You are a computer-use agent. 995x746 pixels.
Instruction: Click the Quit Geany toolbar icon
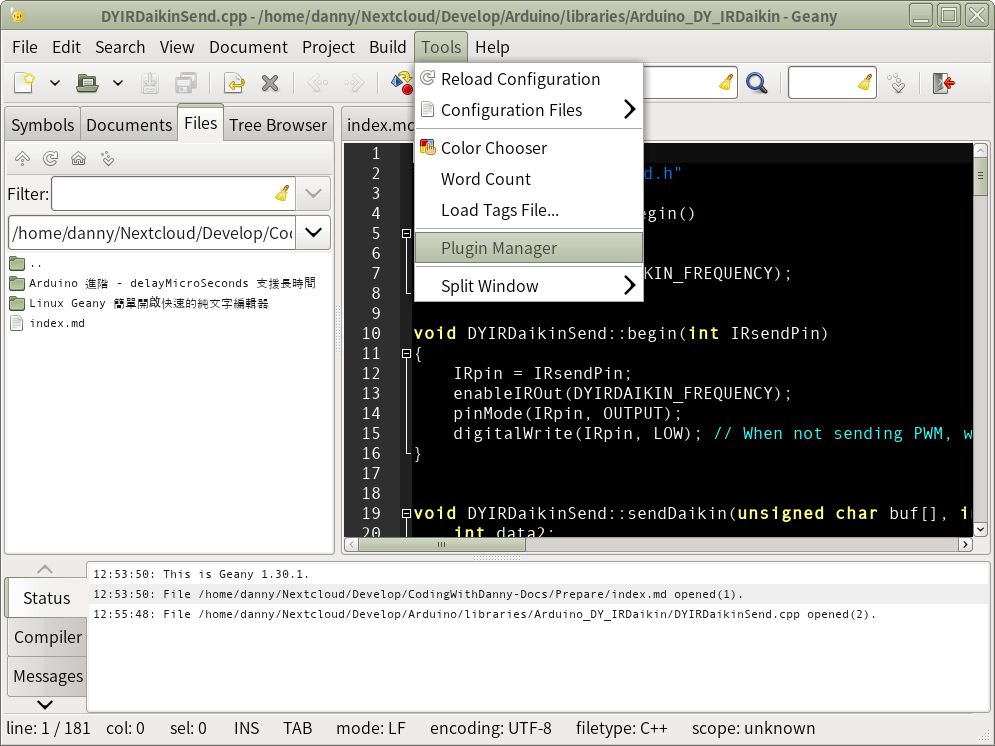coord(943,83)
